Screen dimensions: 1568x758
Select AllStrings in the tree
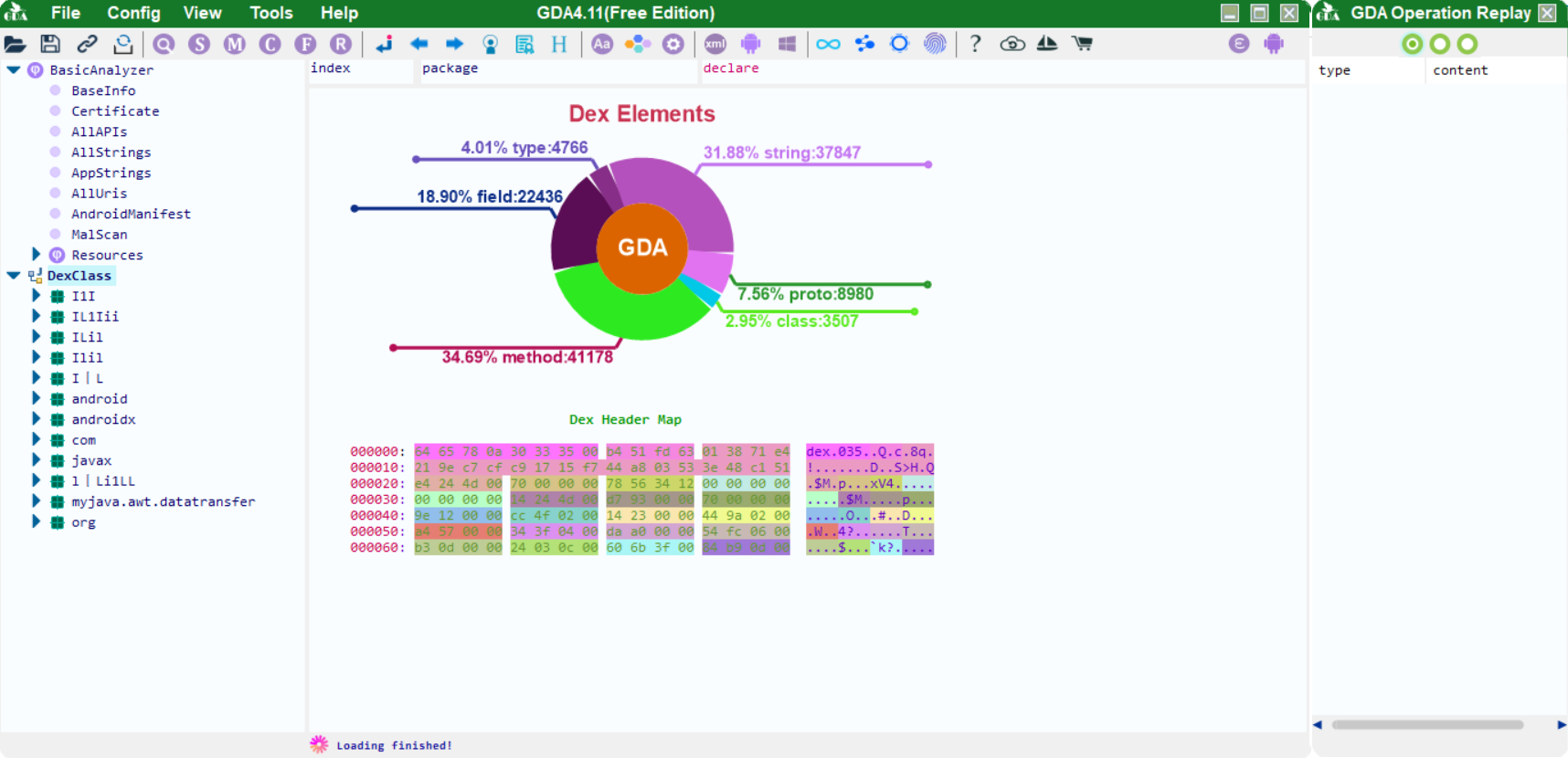[x=111, y=153]
